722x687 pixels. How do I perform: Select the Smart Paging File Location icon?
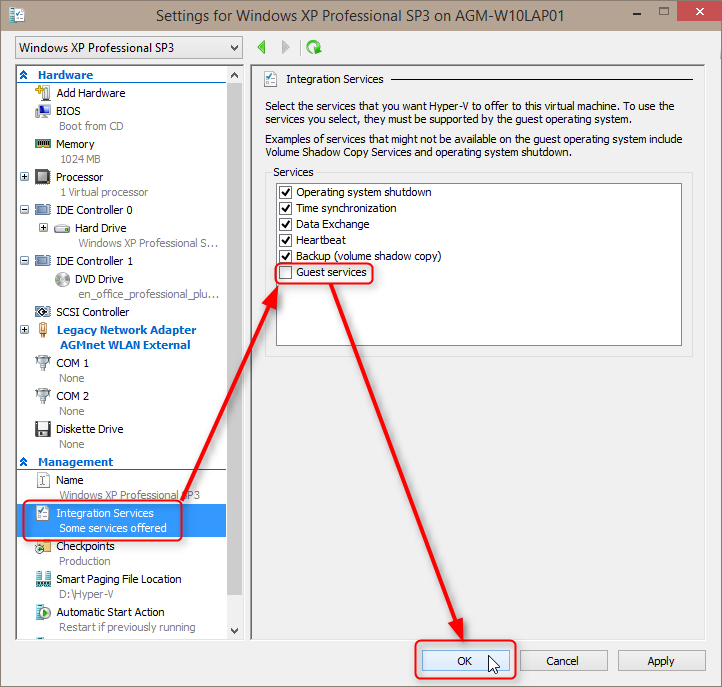(43, 579)
